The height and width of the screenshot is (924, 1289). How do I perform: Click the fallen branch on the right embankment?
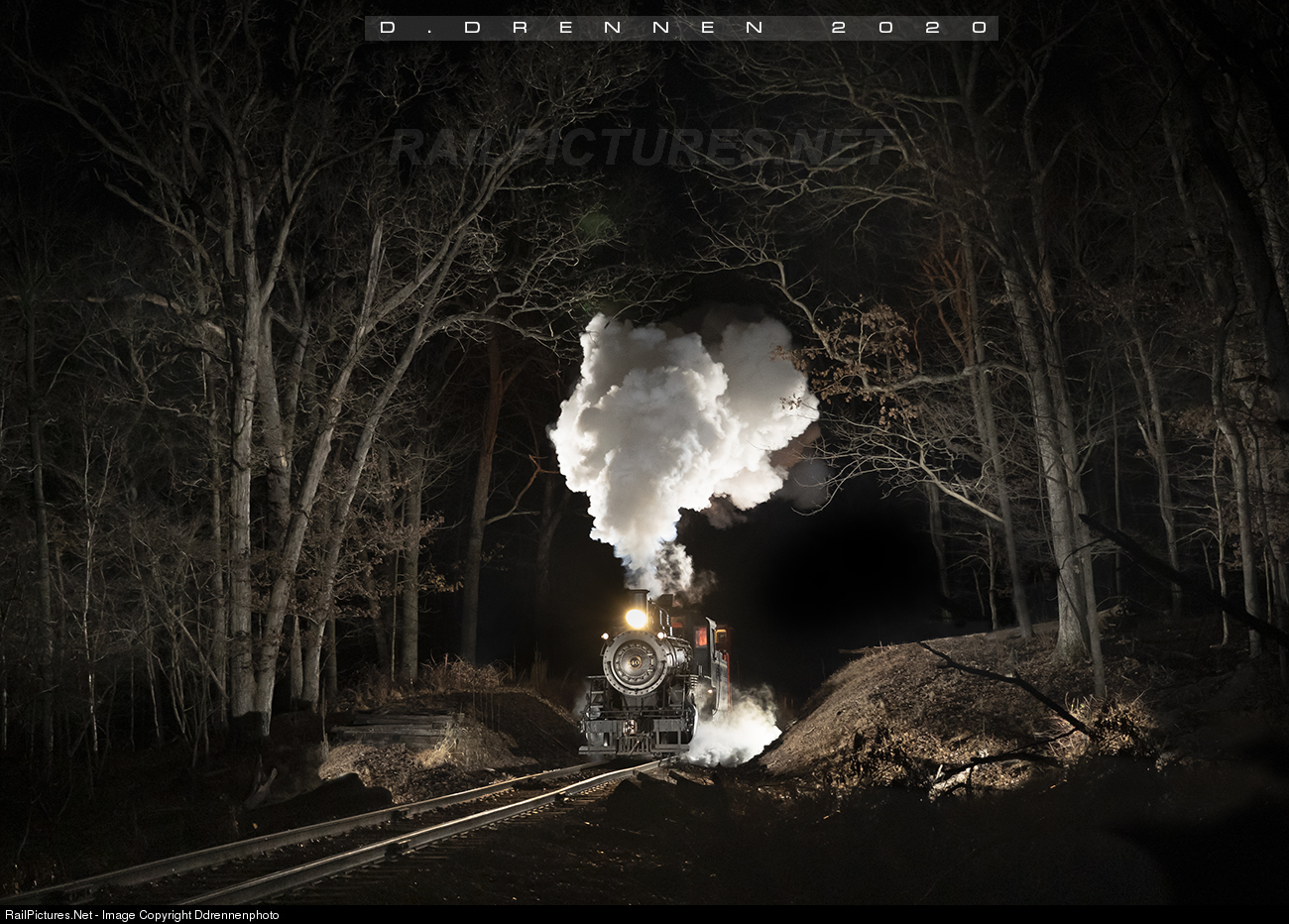pyautogui.click(x=1001, y=684)
